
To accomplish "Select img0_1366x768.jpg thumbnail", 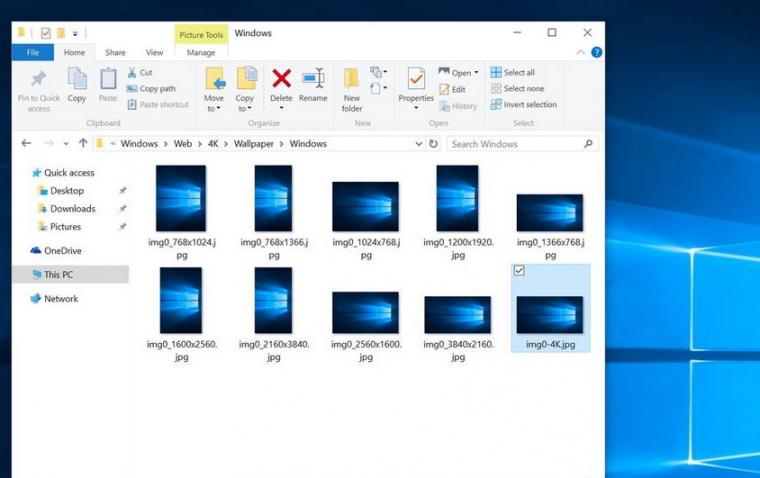I will point(550,213).
